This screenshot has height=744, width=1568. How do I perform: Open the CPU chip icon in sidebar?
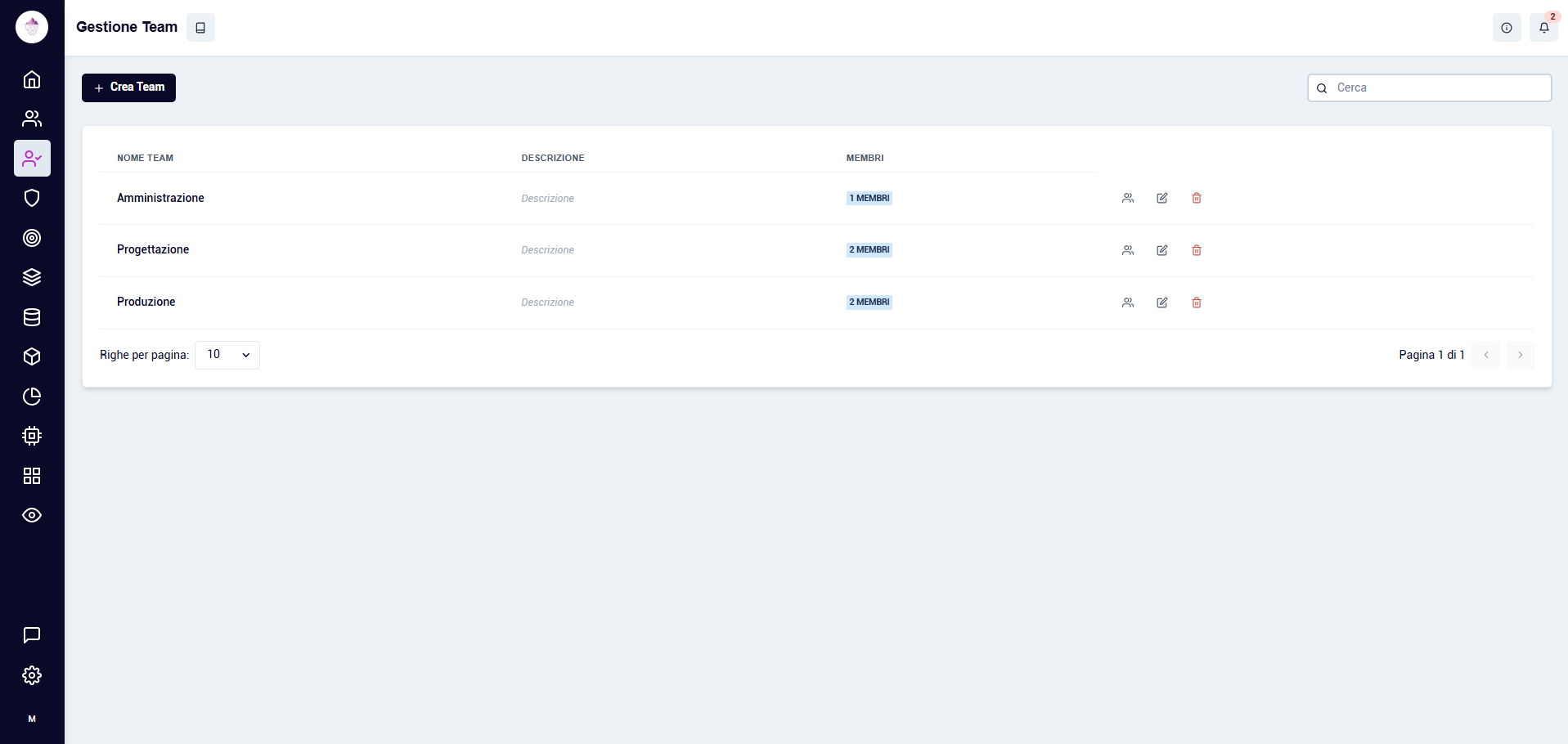tap(32, 436)
